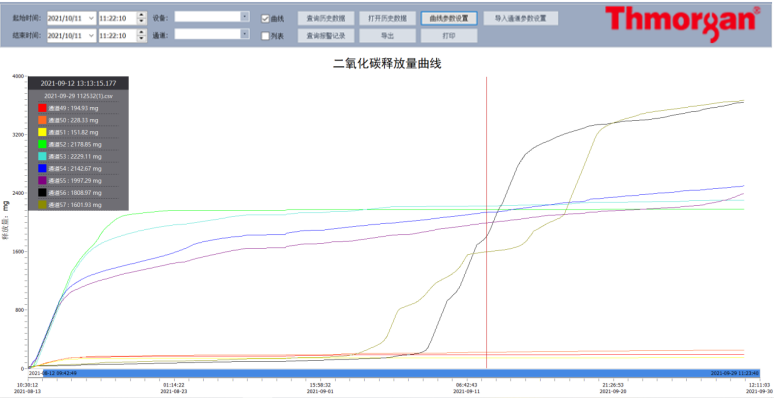Increase end time with up spinner arrow
This screenshot has height=399, width=774.
[x=142, y=33]
